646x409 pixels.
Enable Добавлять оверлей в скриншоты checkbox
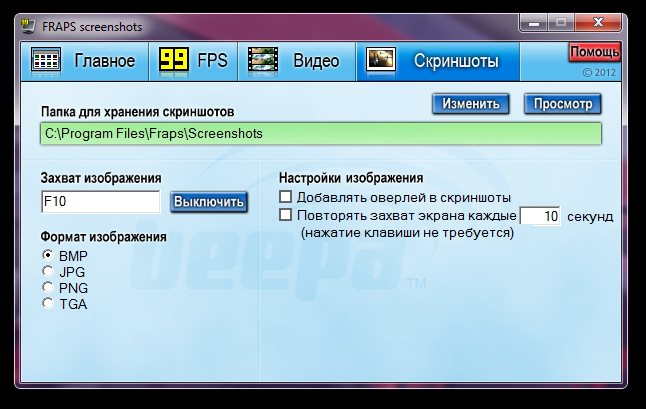[285, 197]
